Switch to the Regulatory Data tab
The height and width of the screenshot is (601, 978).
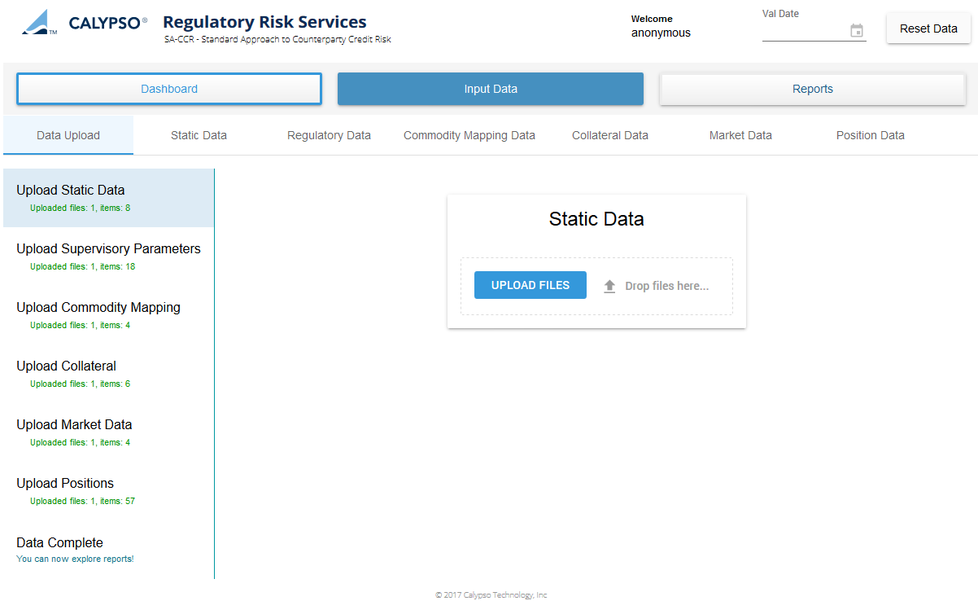coord(329,135)
